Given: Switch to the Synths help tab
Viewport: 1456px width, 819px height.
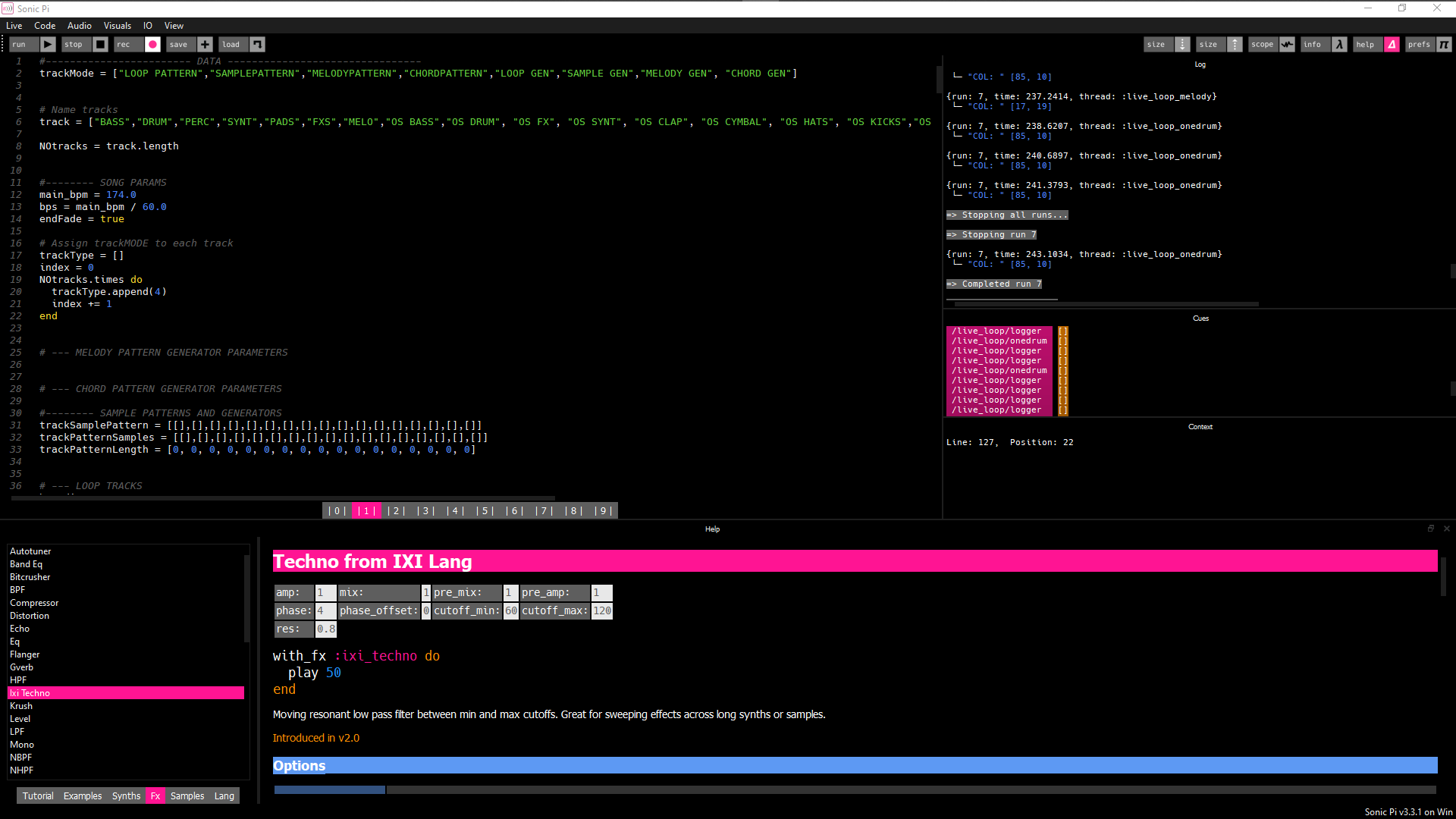Looking at the screenshot, I should (126, 795).
